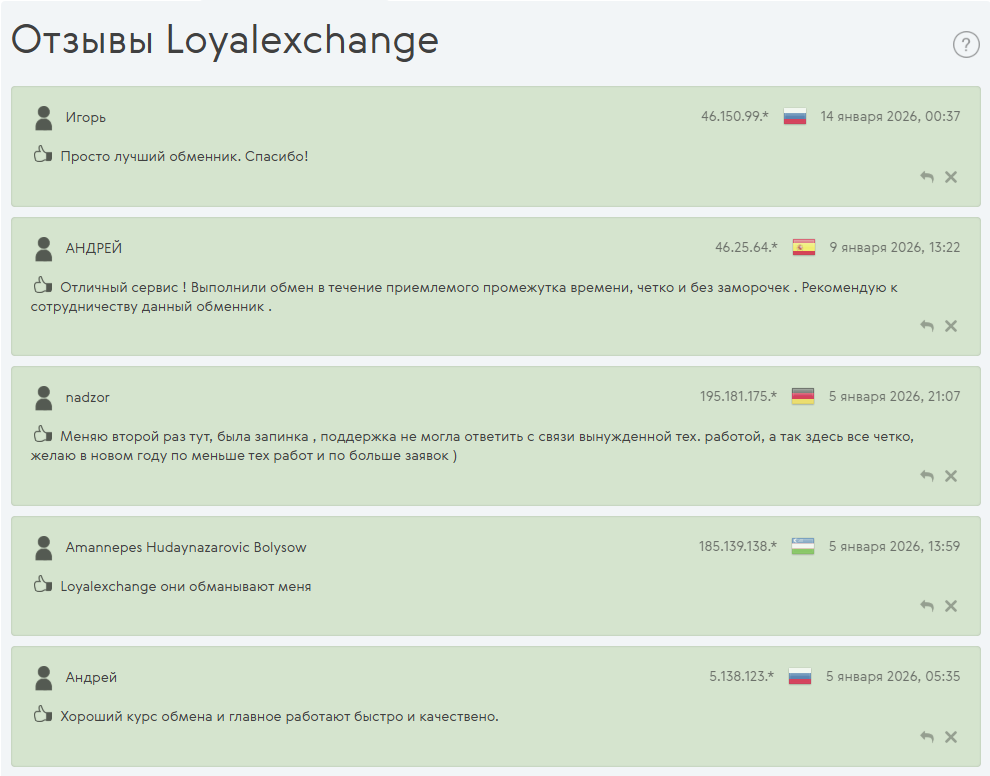Reply to АНДРЕЙ's review from 9 января

tap(927, 326)
